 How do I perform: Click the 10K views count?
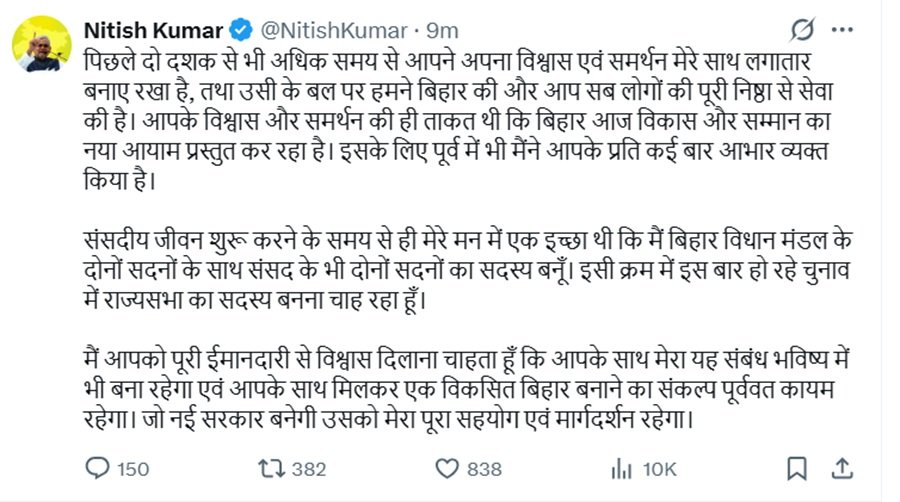click(660, 468)
